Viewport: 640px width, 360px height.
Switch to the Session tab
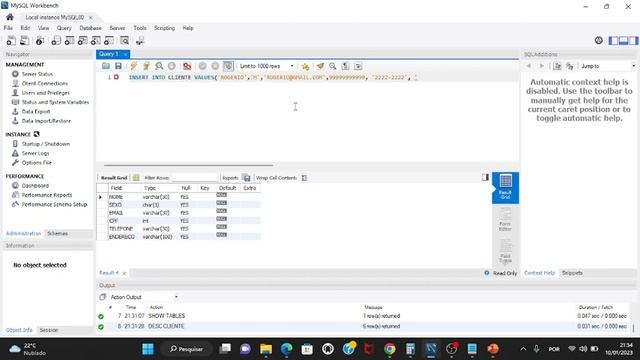tap(49, 330)
